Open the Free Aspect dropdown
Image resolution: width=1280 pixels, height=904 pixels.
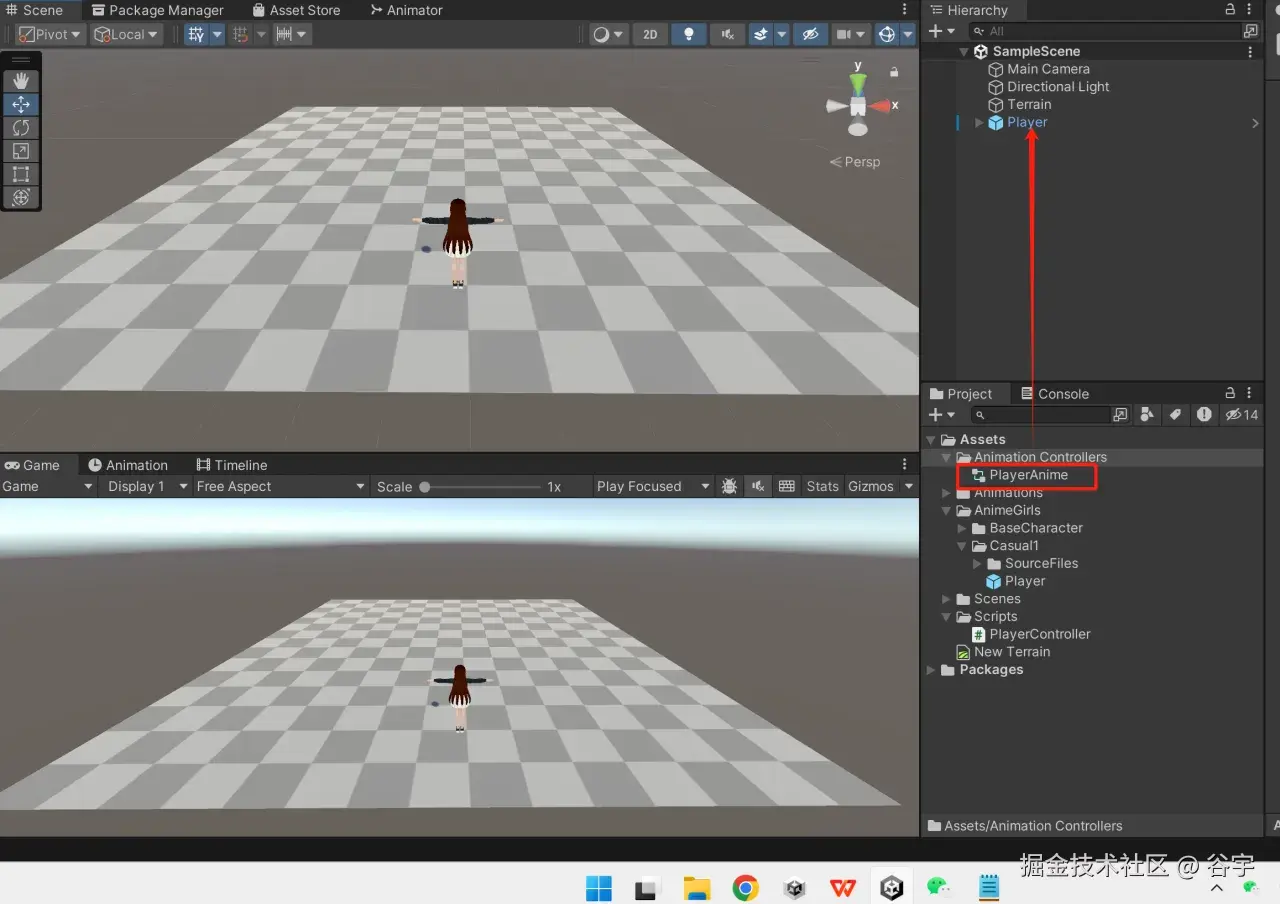[x=281, y=486]
